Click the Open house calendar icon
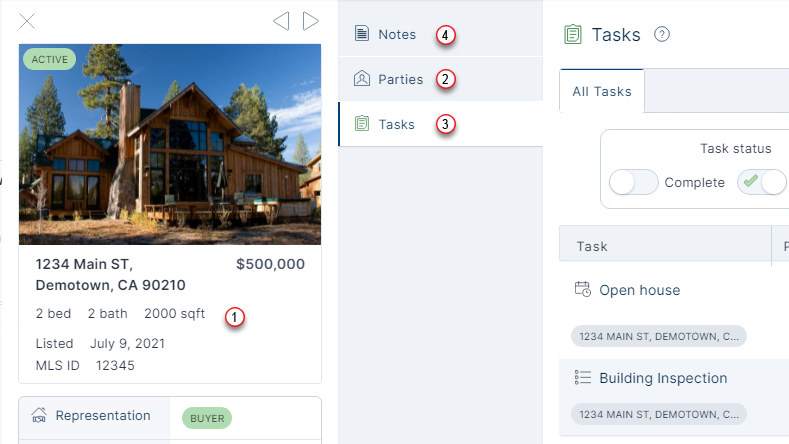 coord(583,290)
